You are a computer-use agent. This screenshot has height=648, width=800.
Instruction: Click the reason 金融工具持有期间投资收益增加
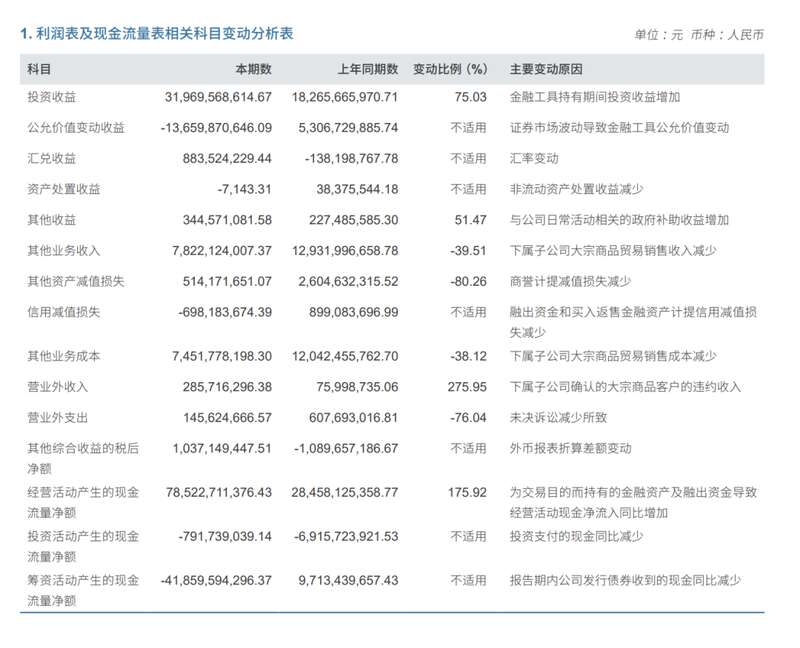(595, 97)
